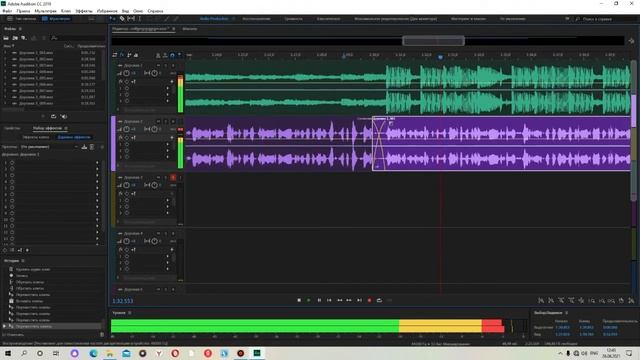Click track 1 volume knob
The height and width of the screenshot is (360, 640).
(127, 73)
